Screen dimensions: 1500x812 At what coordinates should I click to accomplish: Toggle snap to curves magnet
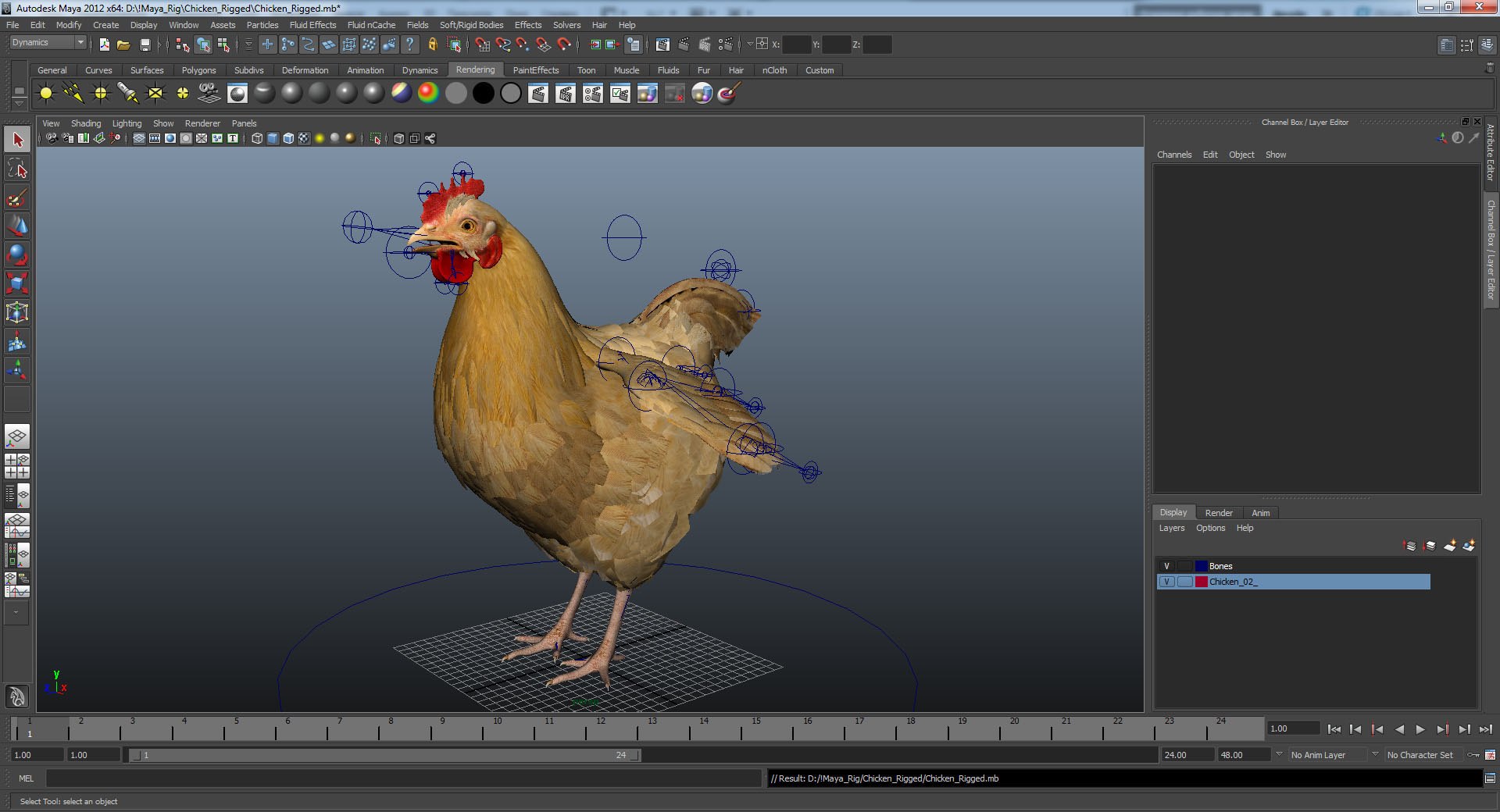pyautogui.click(x=502, y=45)
